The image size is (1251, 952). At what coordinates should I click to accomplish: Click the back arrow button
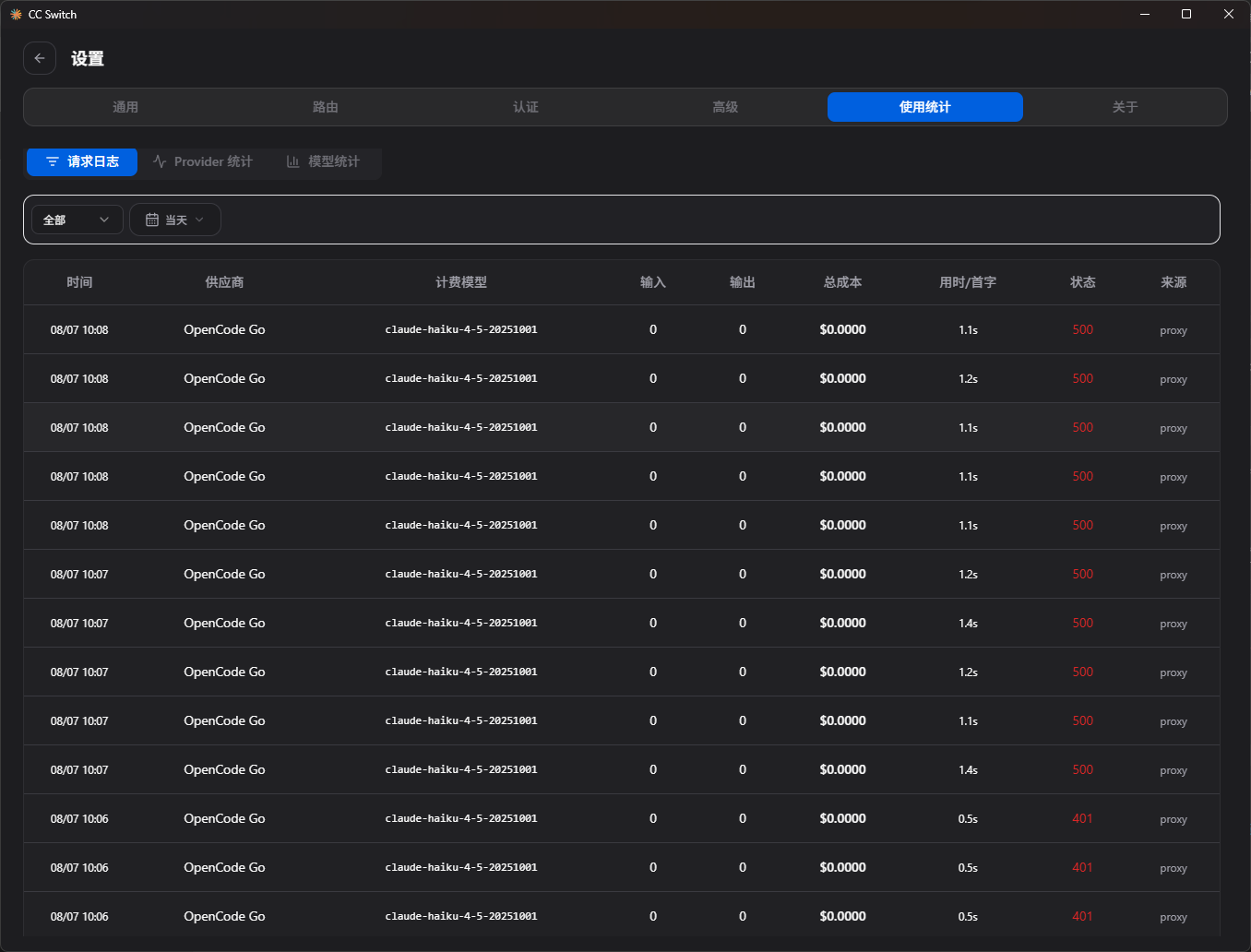tap(40, 58)
